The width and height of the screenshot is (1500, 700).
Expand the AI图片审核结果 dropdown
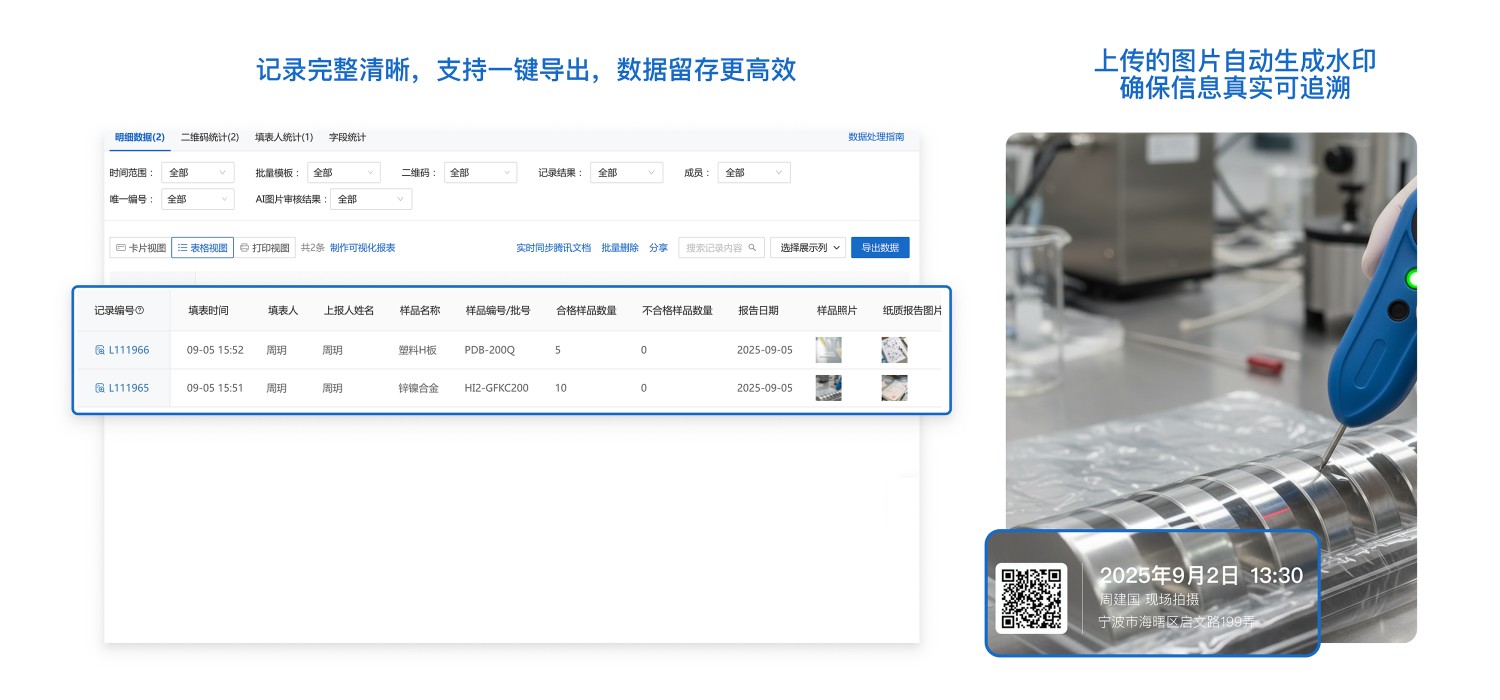click(371, 199)
